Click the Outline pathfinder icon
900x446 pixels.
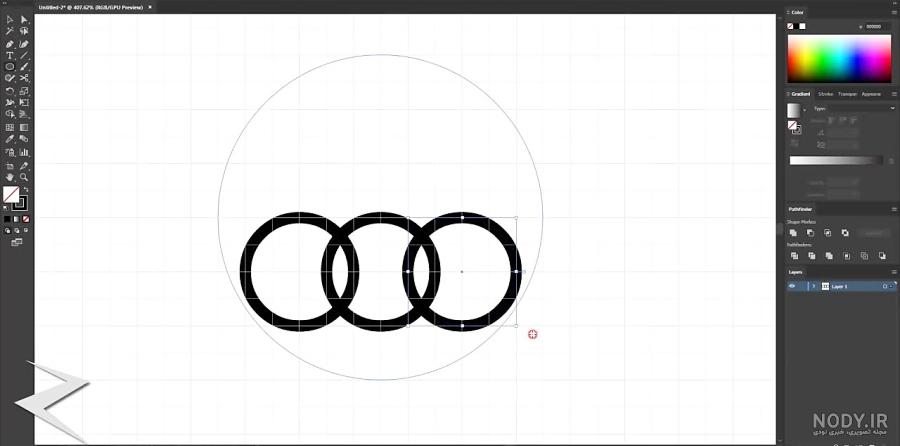tap(864, 256)
